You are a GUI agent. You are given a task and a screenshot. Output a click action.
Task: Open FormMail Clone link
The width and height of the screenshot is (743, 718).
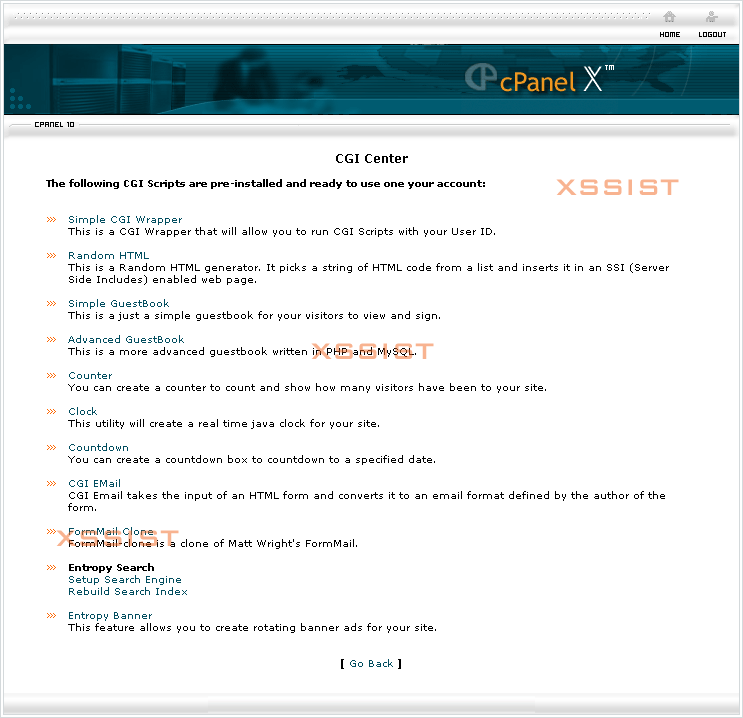[x=111, y=531]
